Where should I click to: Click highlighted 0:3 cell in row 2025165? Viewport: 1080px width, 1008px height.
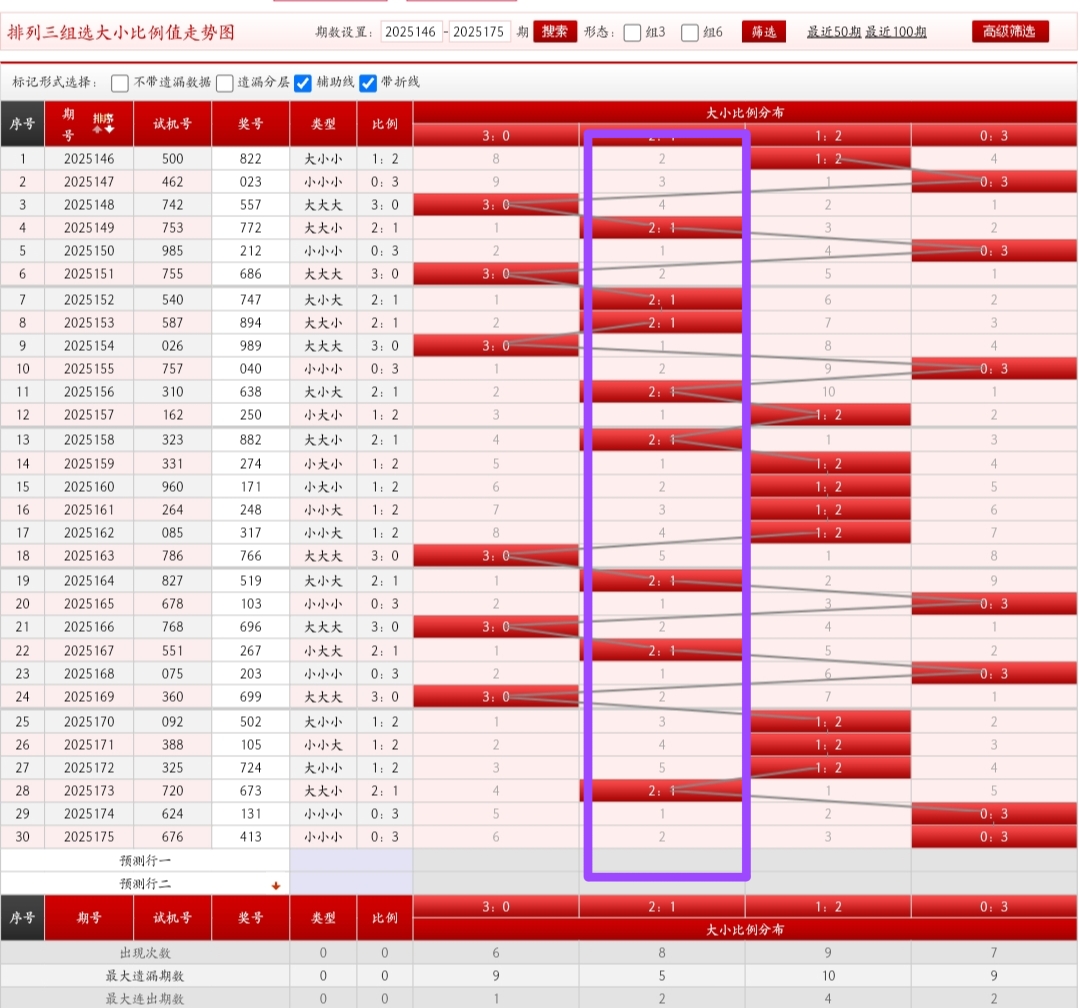click(x=994, y=604)
